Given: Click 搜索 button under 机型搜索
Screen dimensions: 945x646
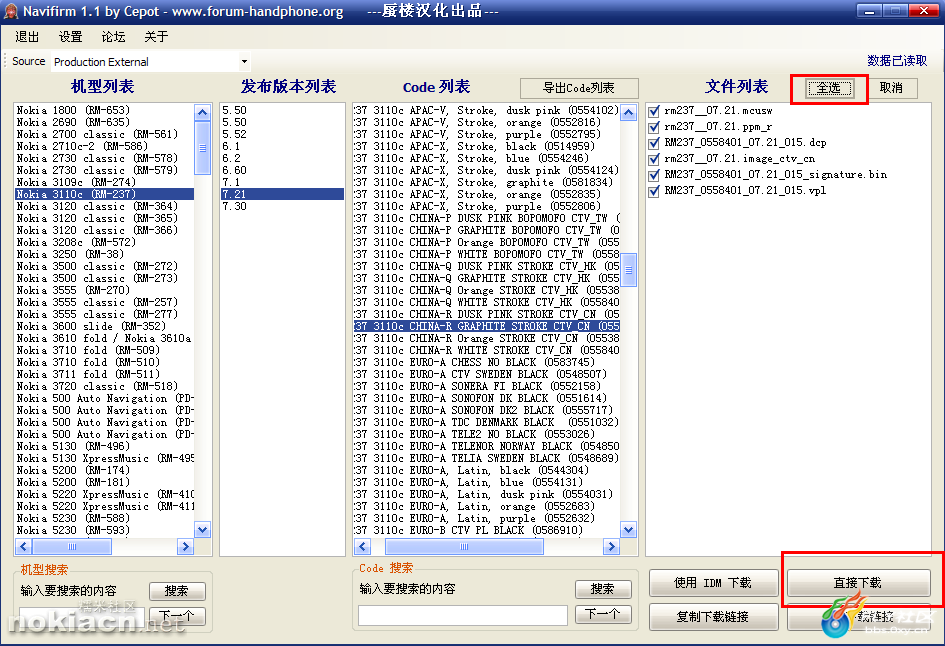Looking at the screenshot, I should 177,591.
